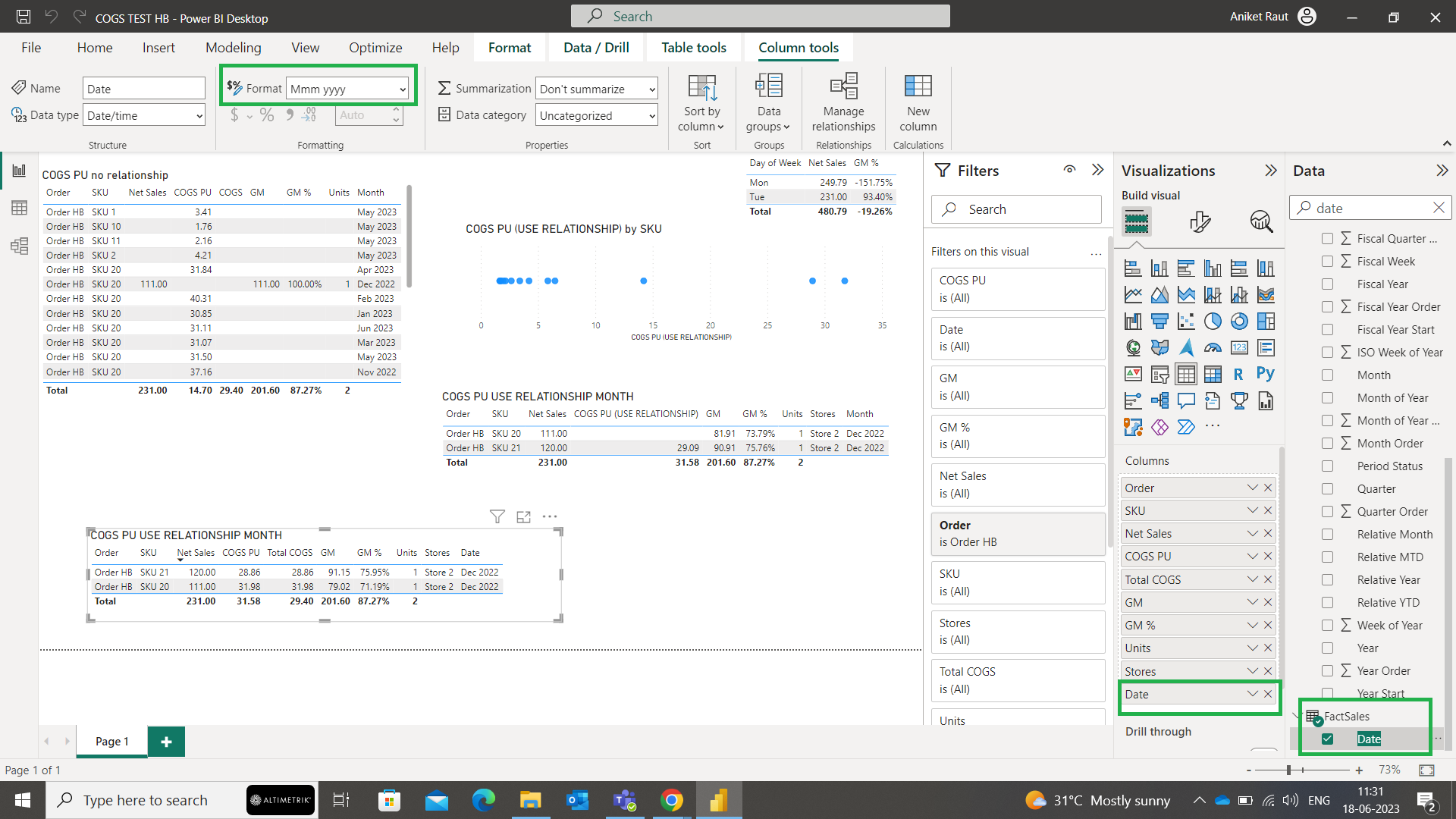Open the Summarization Don't summarize dropdown
Image resolution: width=1456 pixels, height=819 pixels.
pos(596,89)
